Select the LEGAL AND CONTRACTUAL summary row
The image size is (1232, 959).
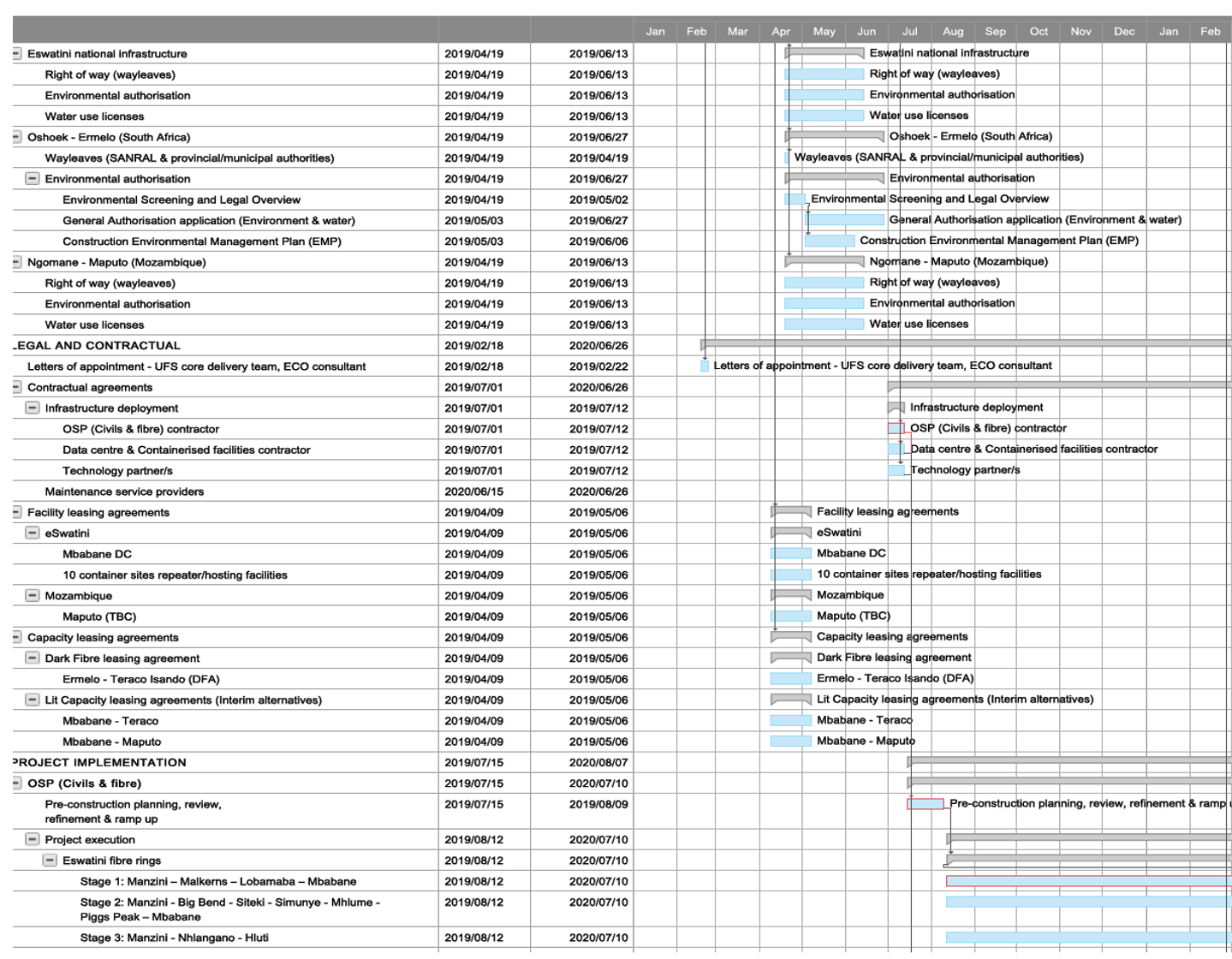(x=98, y=346)
